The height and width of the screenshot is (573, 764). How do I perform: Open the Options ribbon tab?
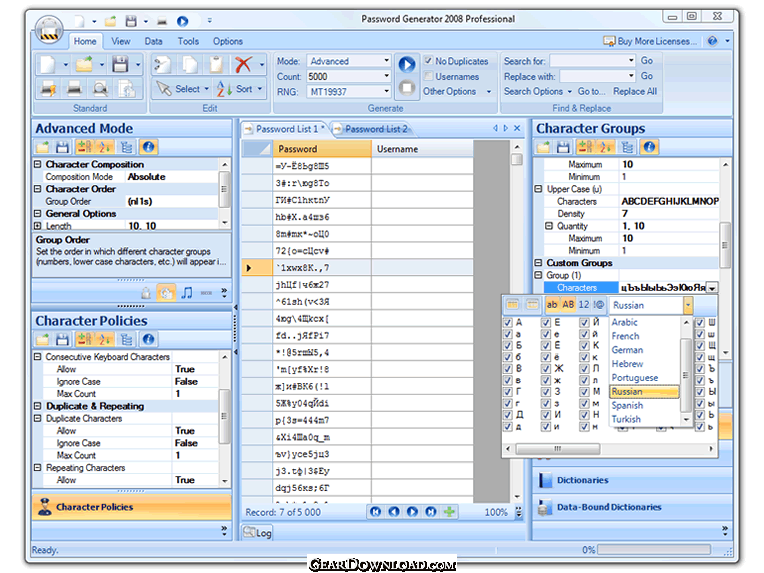[x=228, y=41]
